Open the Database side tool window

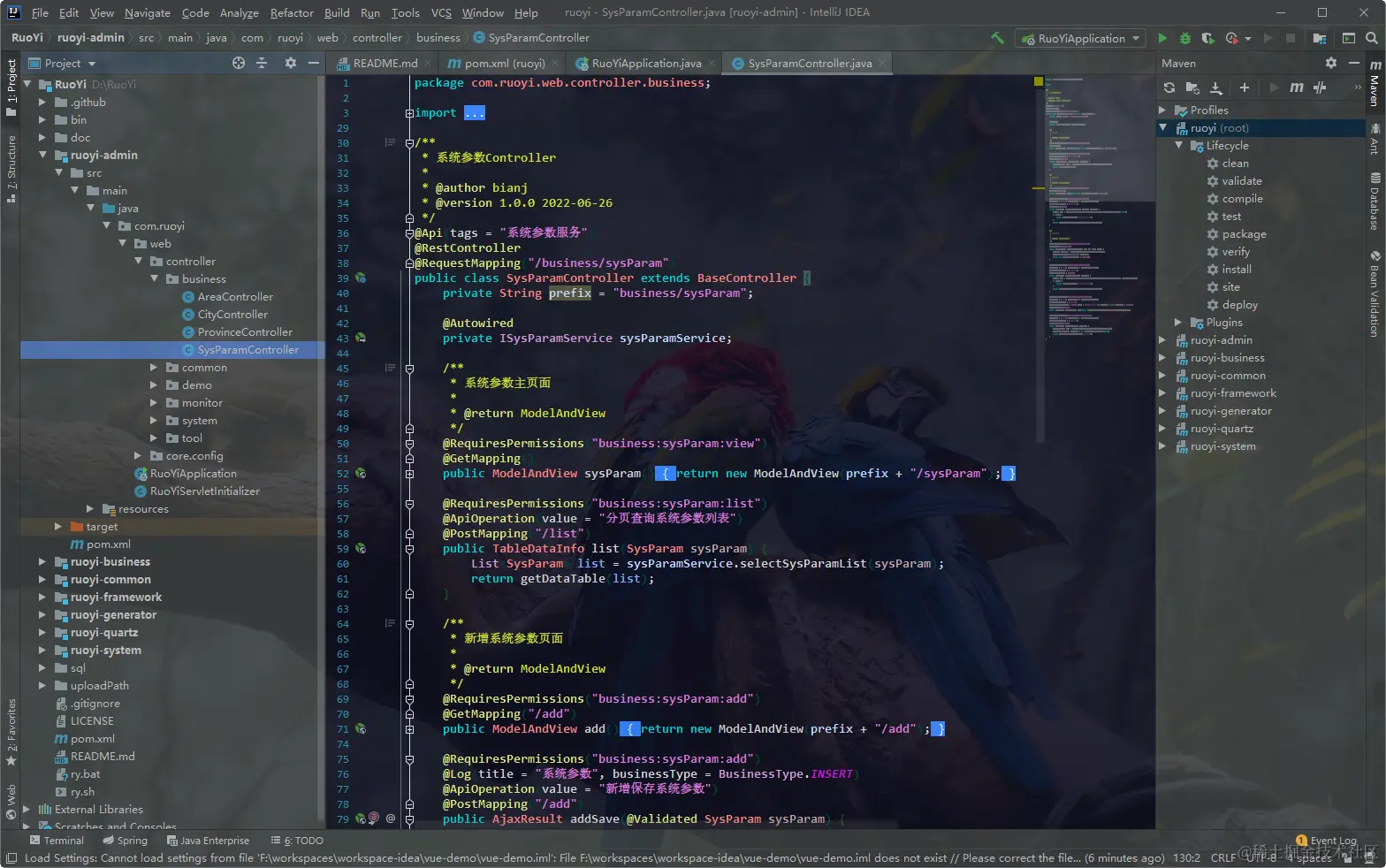coord(1375,202)
